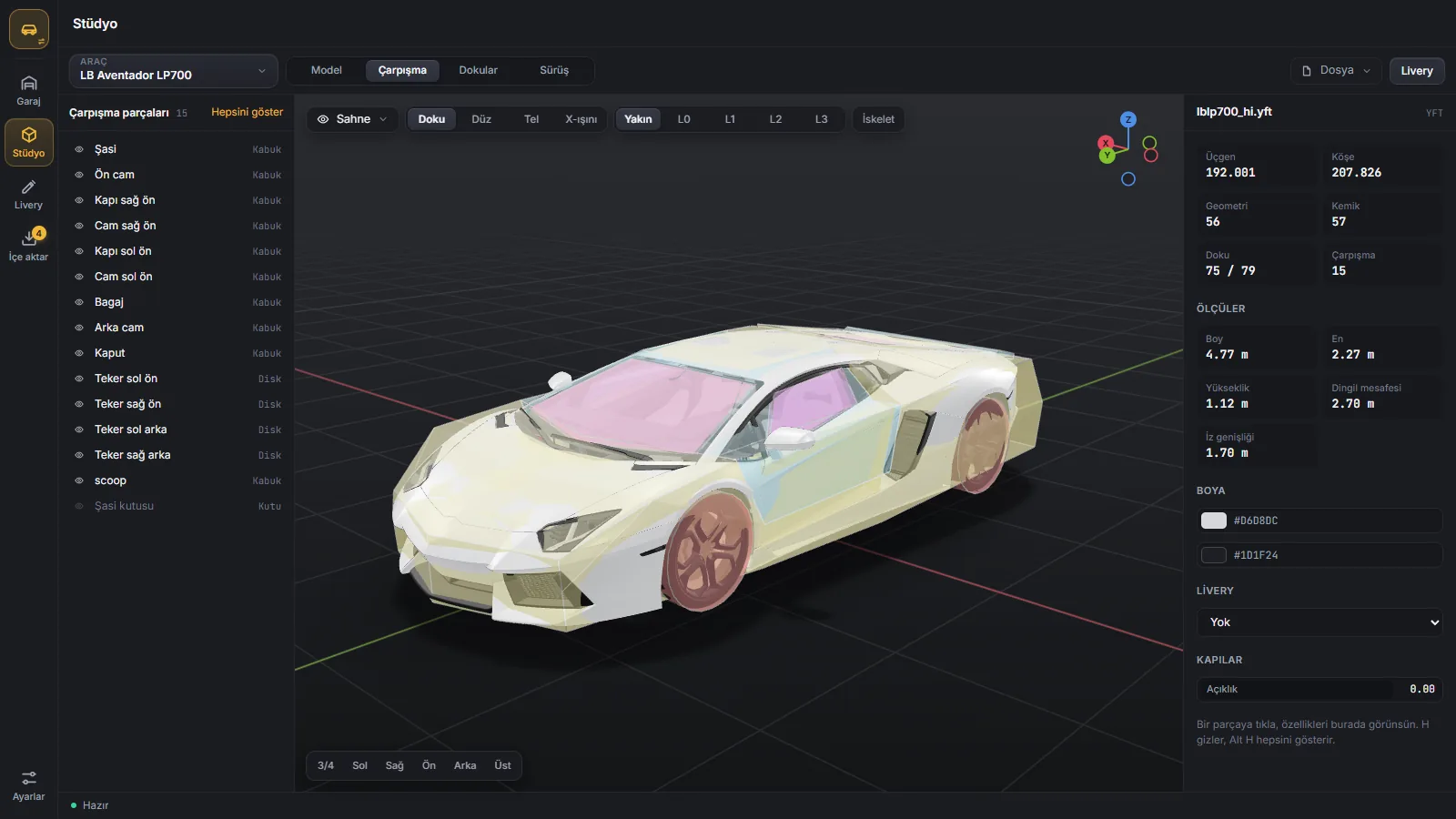
Task: Open the #1D1F24 paint color swatch
Action: (x=1214, y=555)
